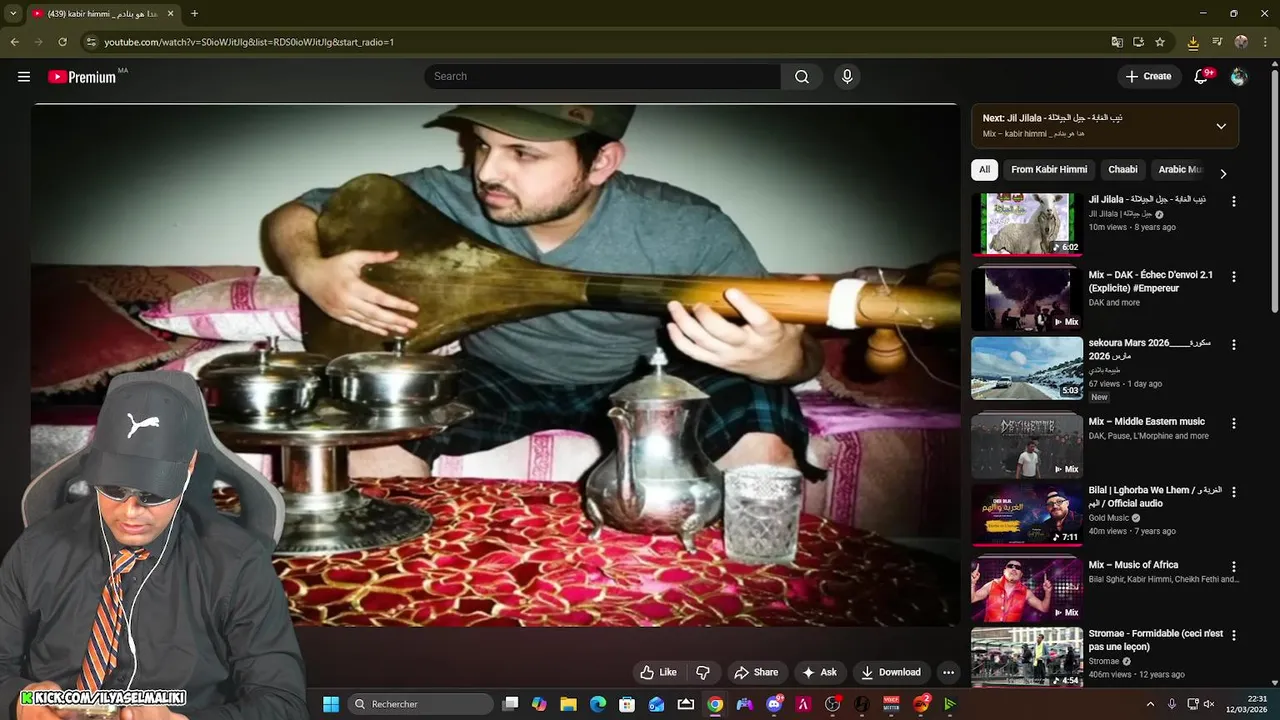The height and width of the screenshot is (720, 1280).
Task: Select the All filter chip
Action: tap(984, 170)
